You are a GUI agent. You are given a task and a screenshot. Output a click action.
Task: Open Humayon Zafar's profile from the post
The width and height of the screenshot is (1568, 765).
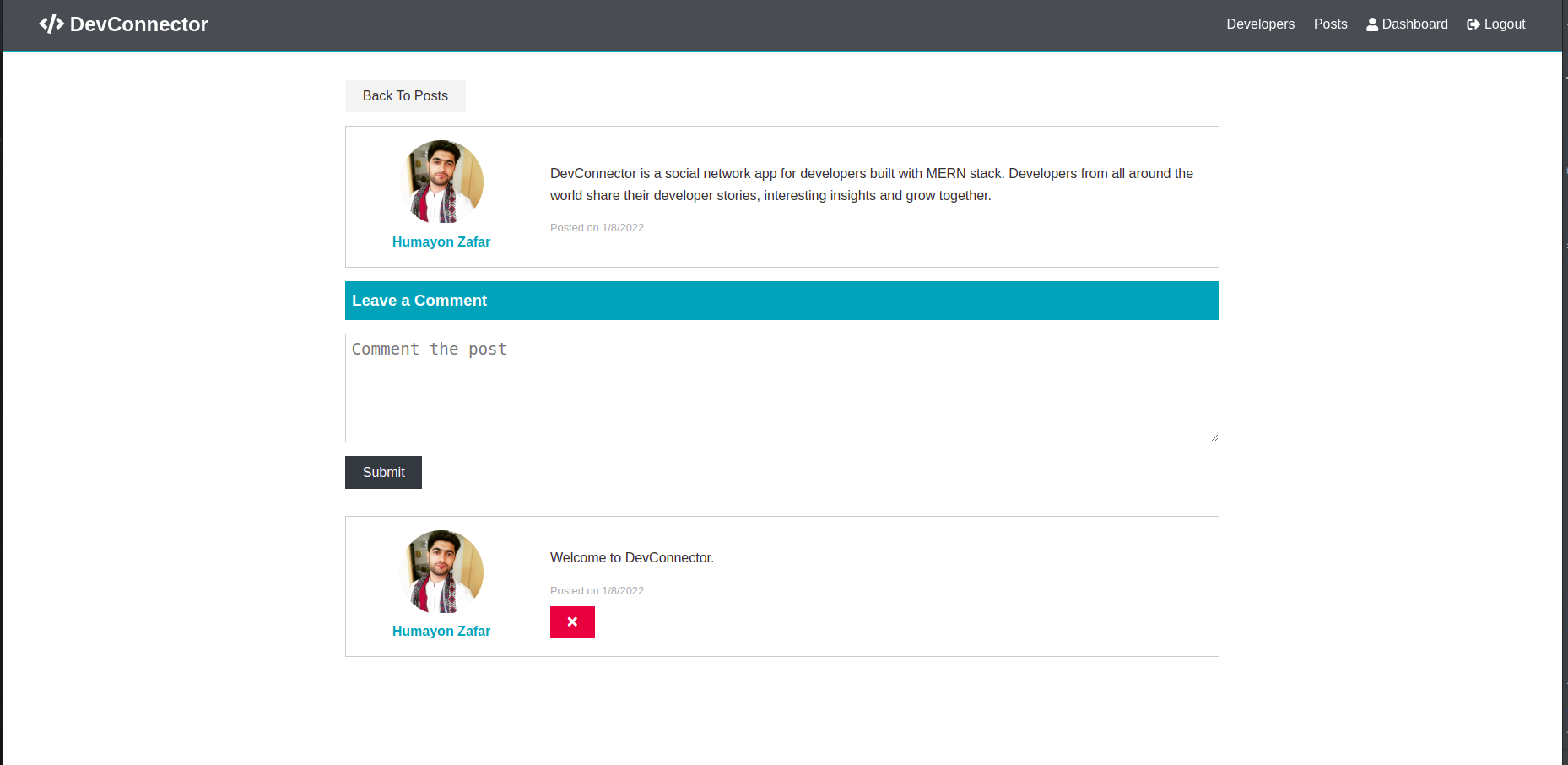coord(441,241)
